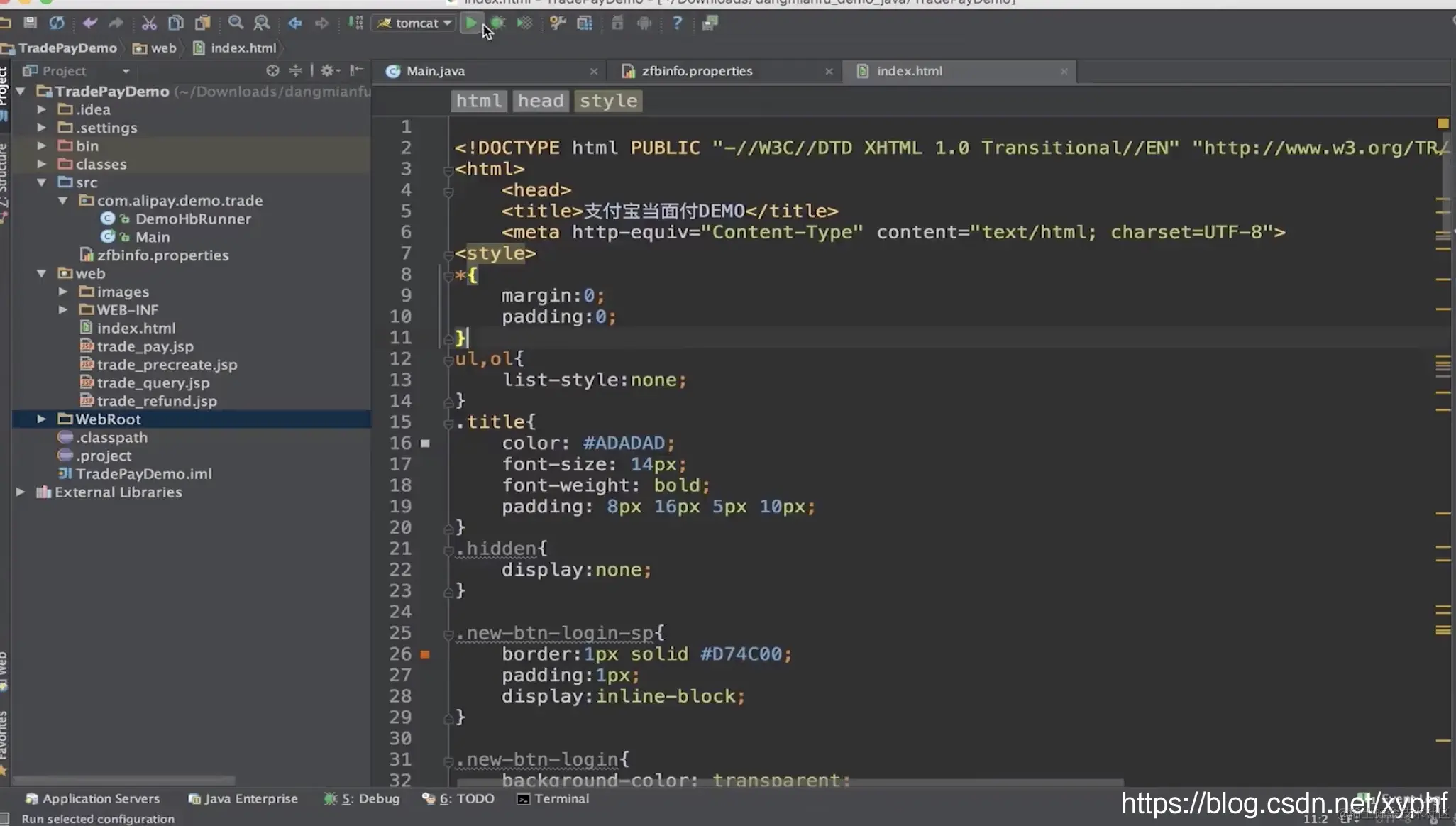1456x826 pixels.
Task: Collapse the src folder
Action: (x=41, y=182)
